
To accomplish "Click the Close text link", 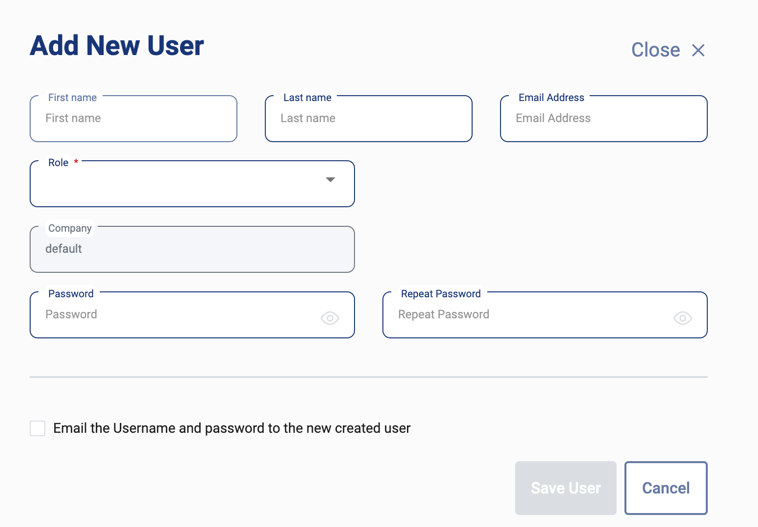I will [x=655, y=50].
